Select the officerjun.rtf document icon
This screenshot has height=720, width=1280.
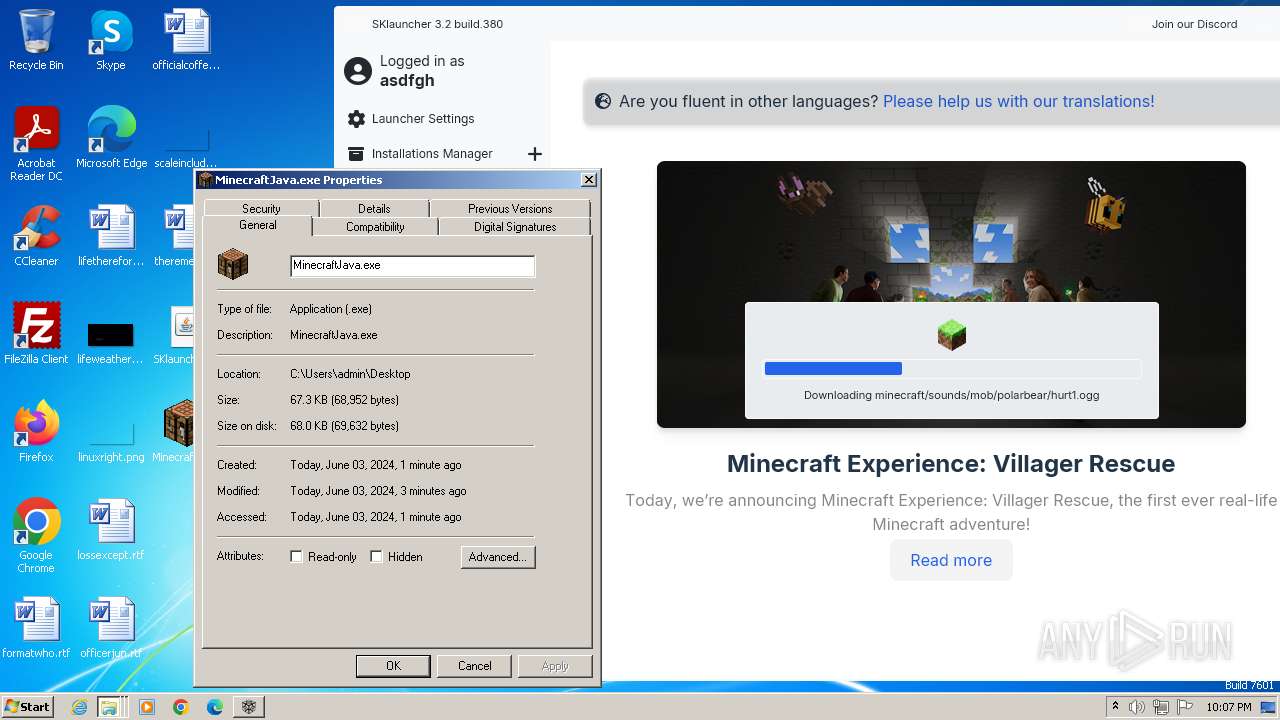click(x=111, y=627)
